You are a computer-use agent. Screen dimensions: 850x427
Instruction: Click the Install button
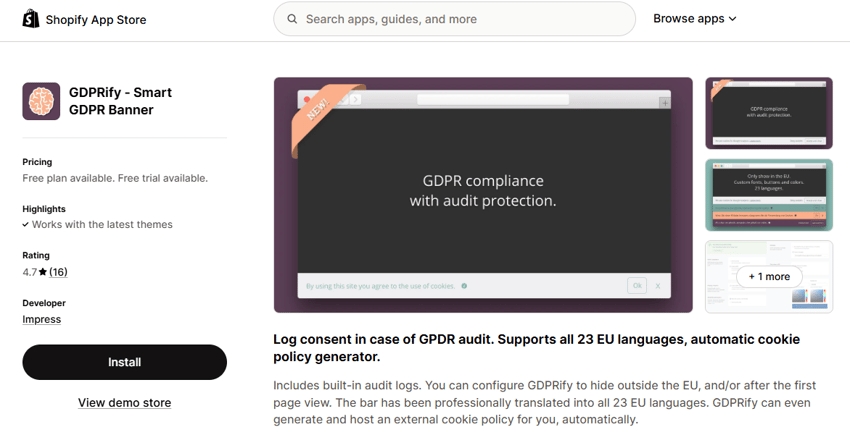click(125, 362)
